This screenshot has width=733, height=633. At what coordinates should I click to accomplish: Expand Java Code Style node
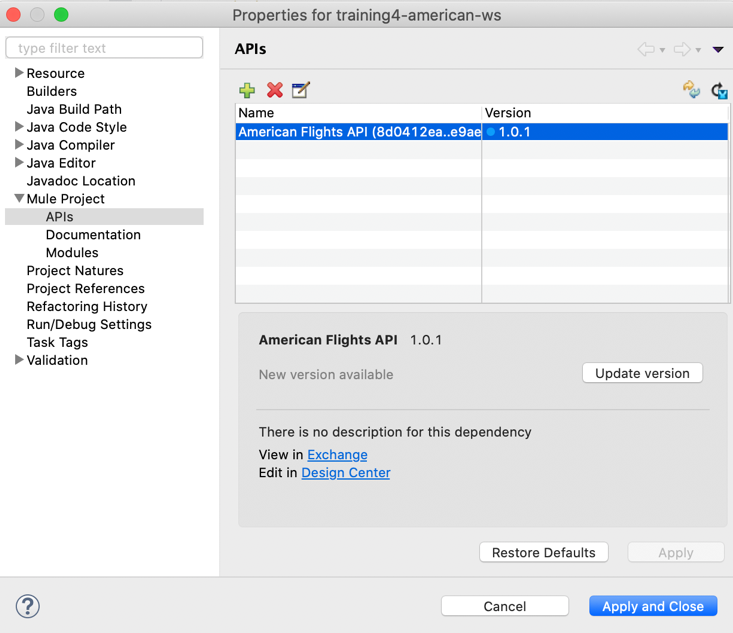[x=19, y=126]
